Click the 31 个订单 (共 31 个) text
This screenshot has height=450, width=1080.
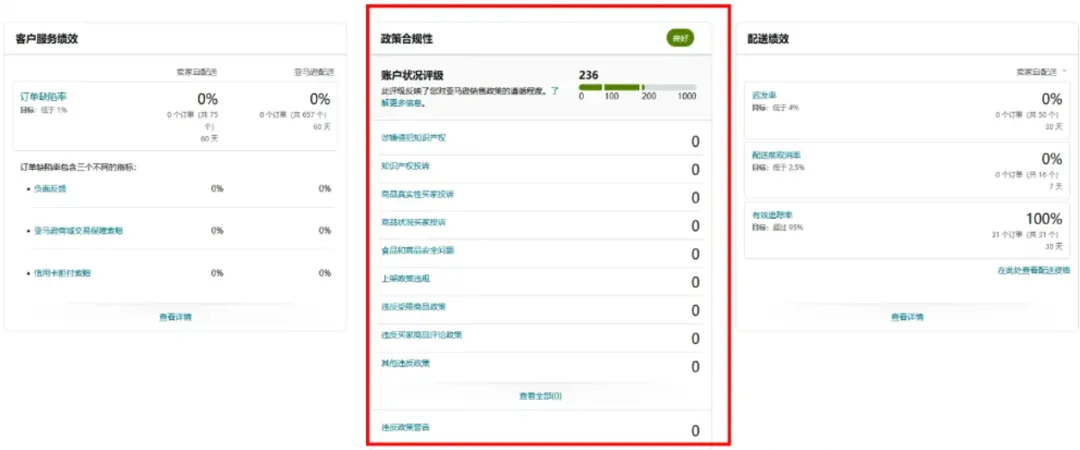[1026, 235]
